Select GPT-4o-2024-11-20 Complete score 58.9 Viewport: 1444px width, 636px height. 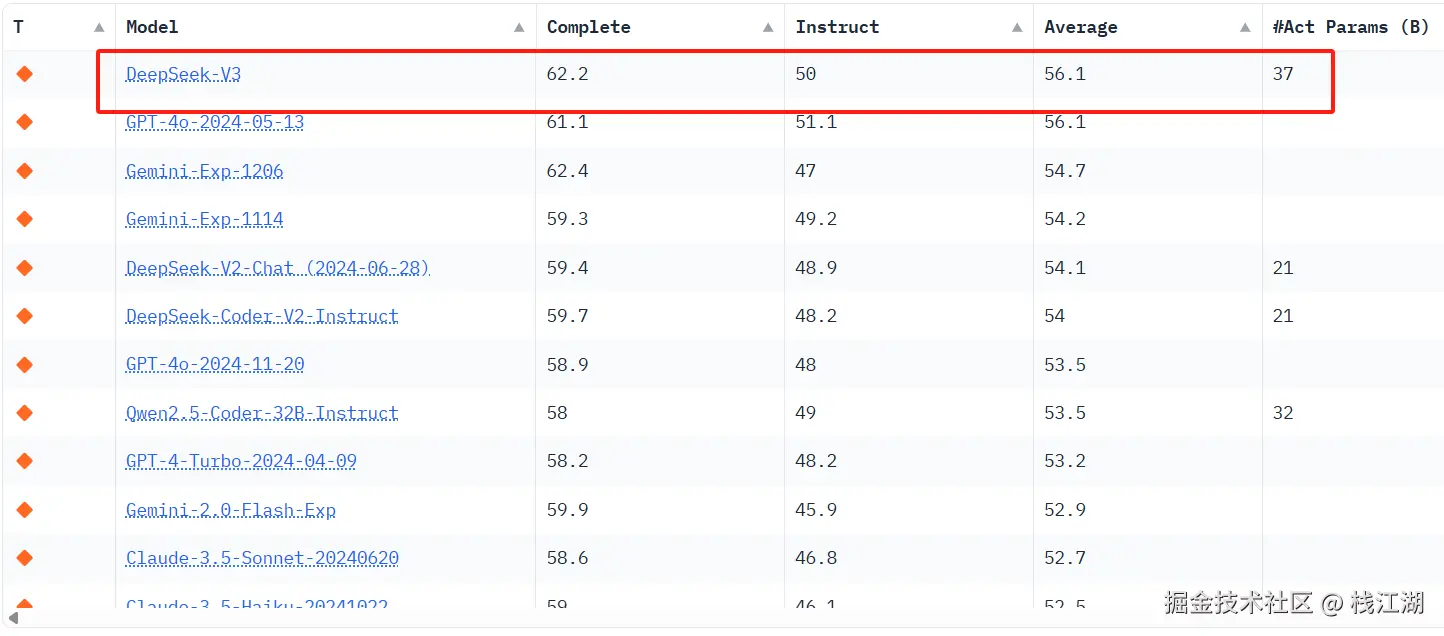567,365
